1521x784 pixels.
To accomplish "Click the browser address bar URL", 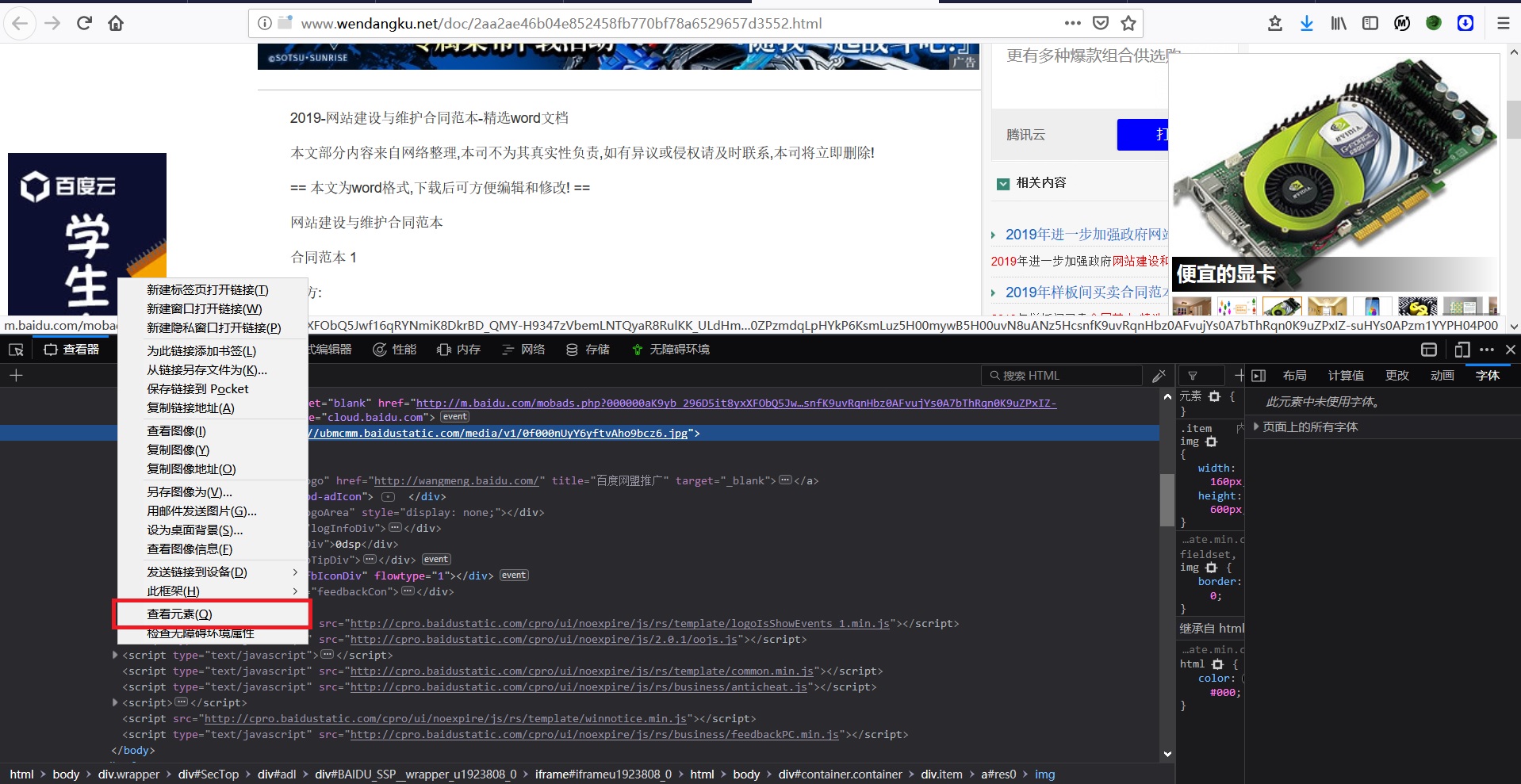I will [561, 24].
